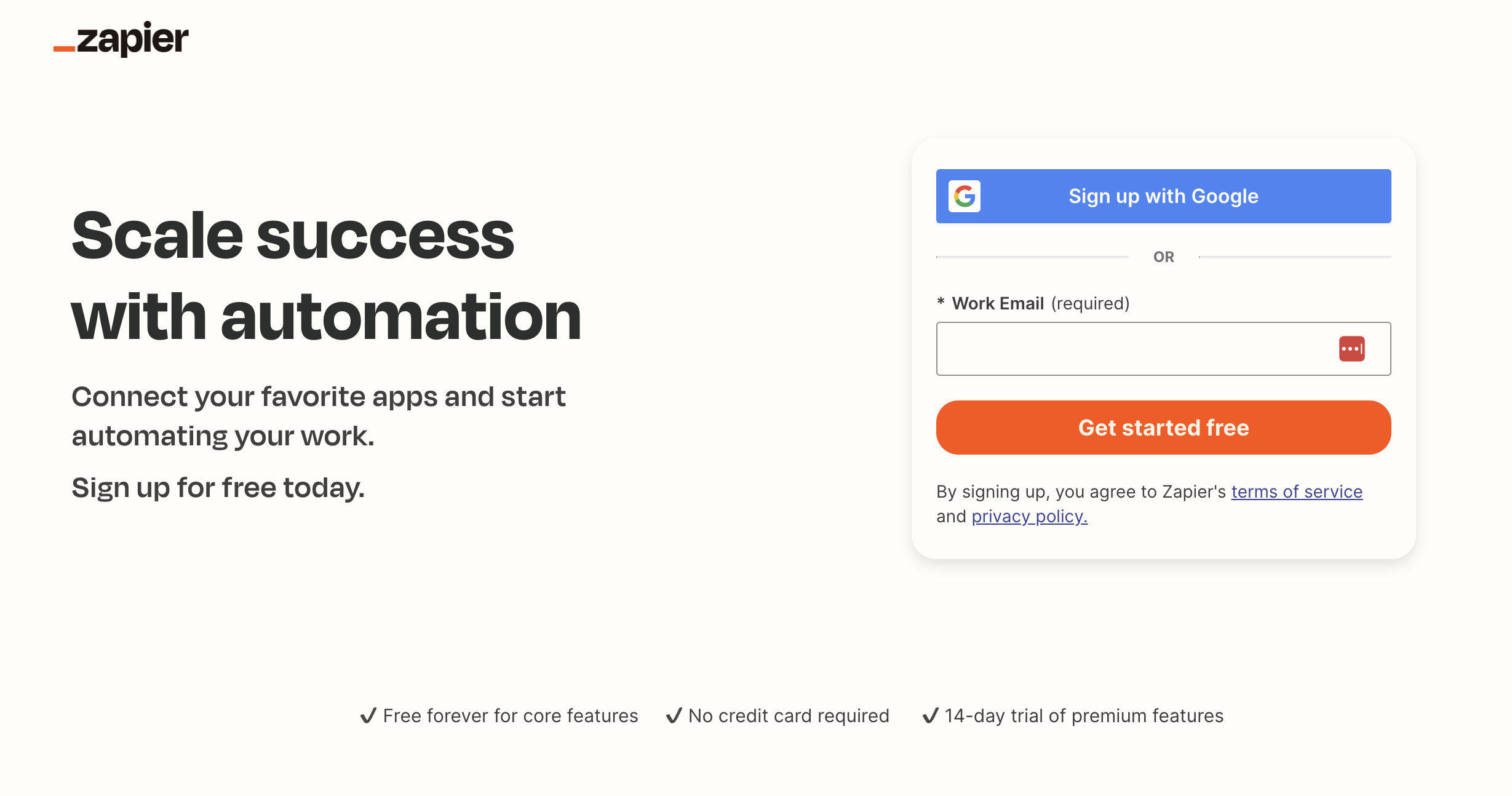Click "No credit card required" text

(789, 715)
